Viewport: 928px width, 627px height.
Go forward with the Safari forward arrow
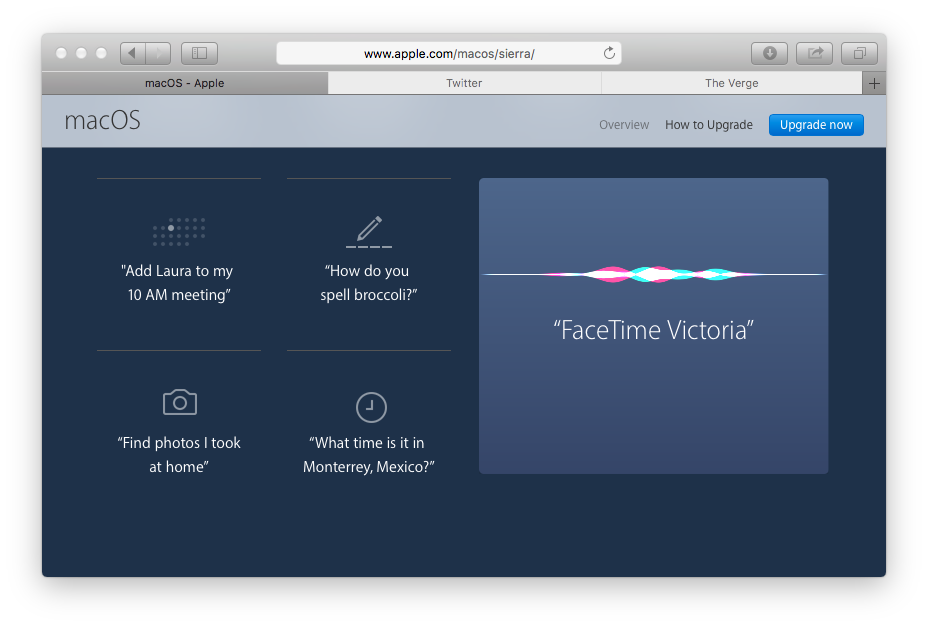(x=159, y=53)
